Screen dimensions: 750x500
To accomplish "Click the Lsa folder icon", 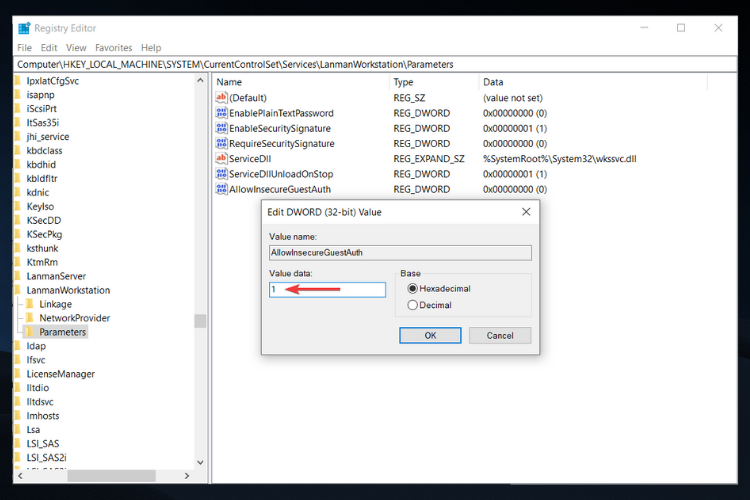I will [18, 430].
